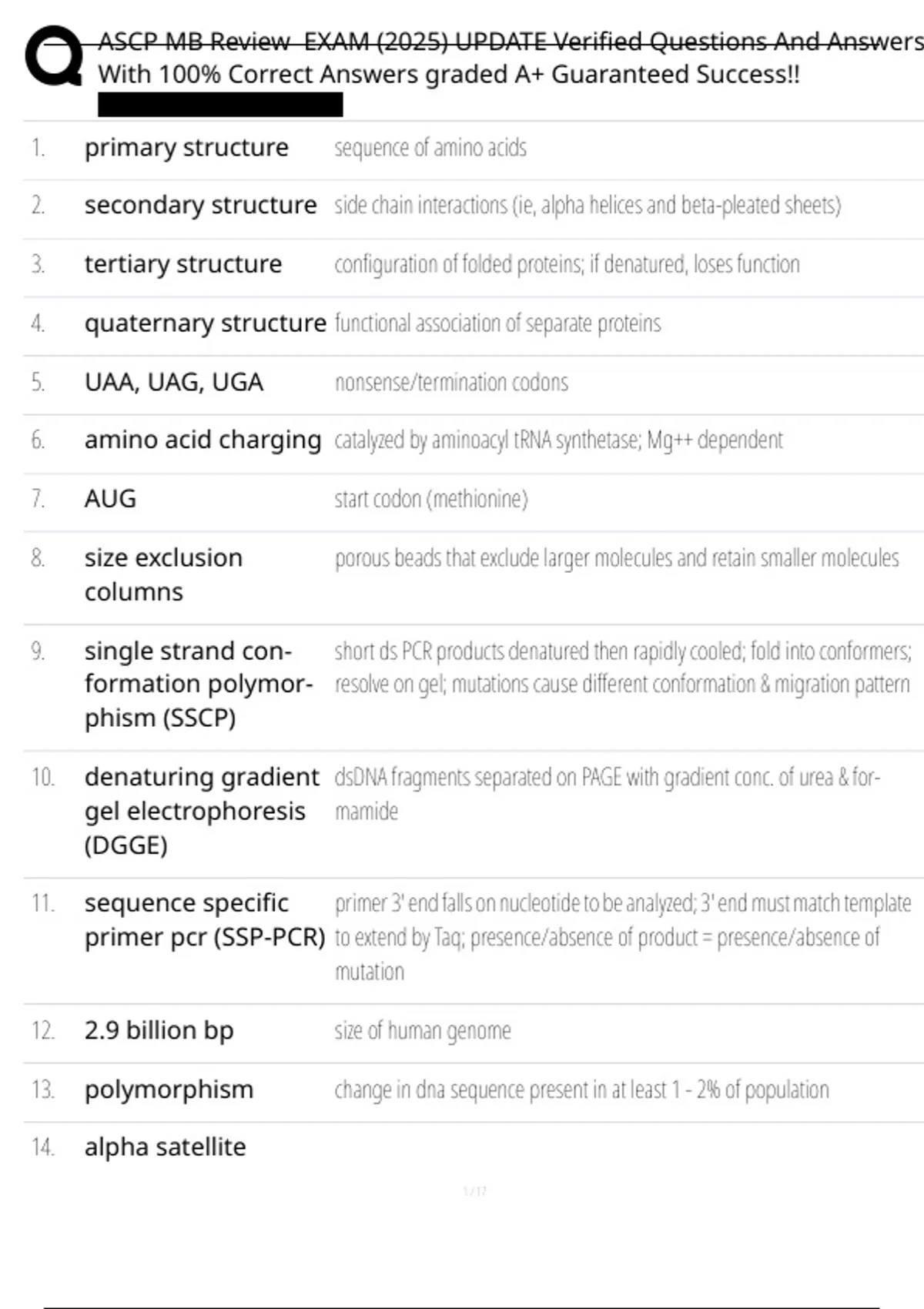Viewport: 924px width, 1309px height.
Task: Select the SSCP term entry
Action: [198, 684]
